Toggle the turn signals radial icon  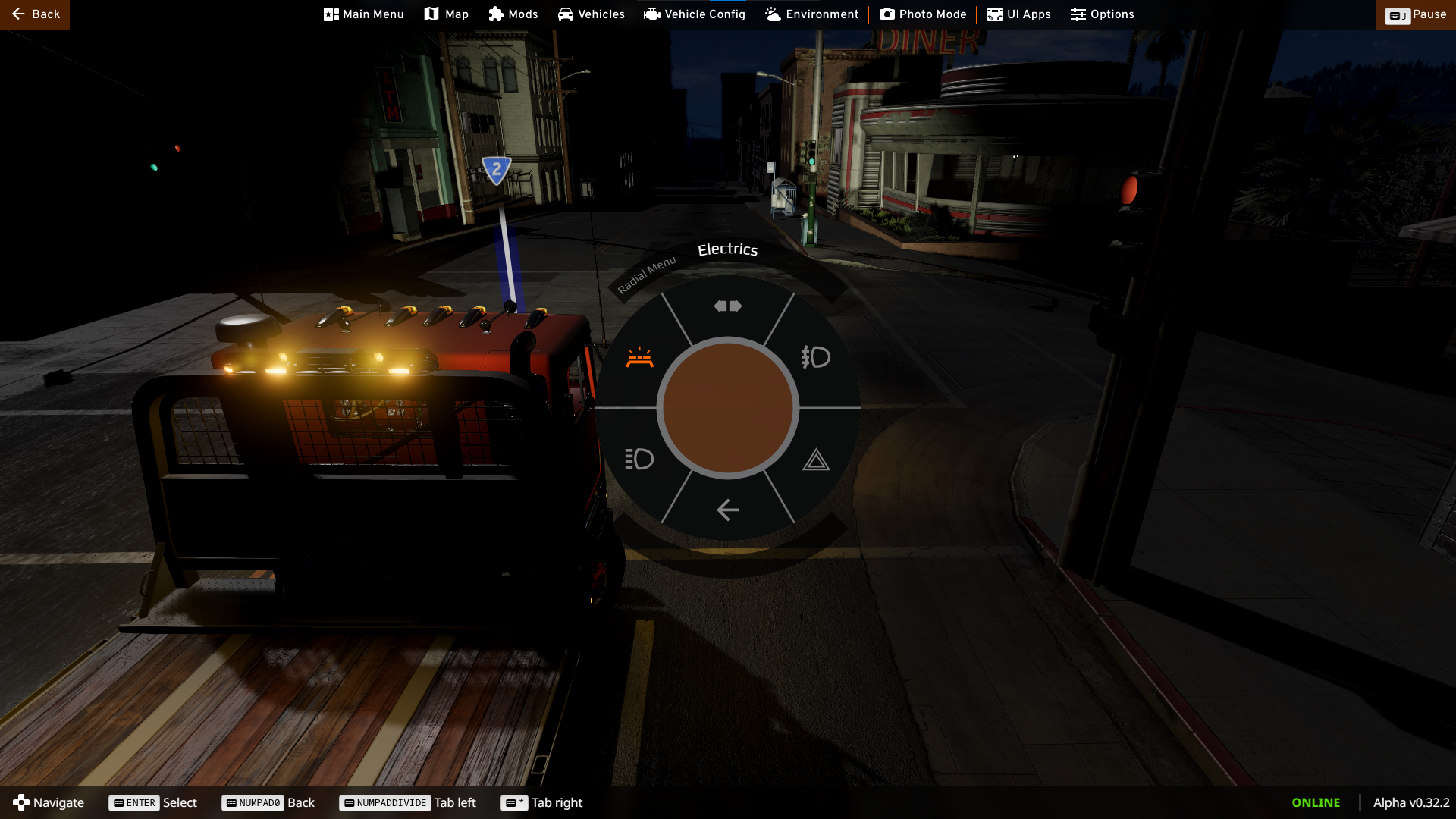pyautogui.click(x=727, y=306)
